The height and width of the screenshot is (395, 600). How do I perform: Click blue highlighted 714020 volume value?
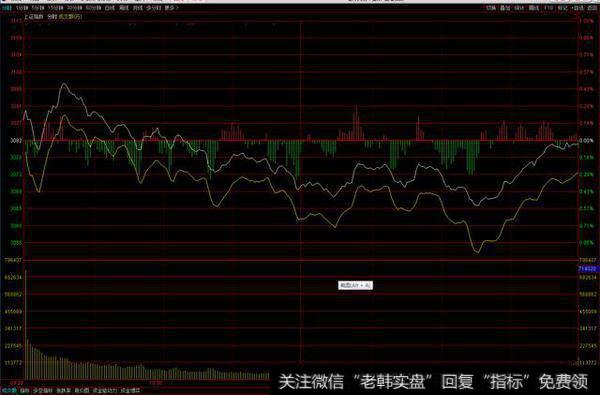588,269
